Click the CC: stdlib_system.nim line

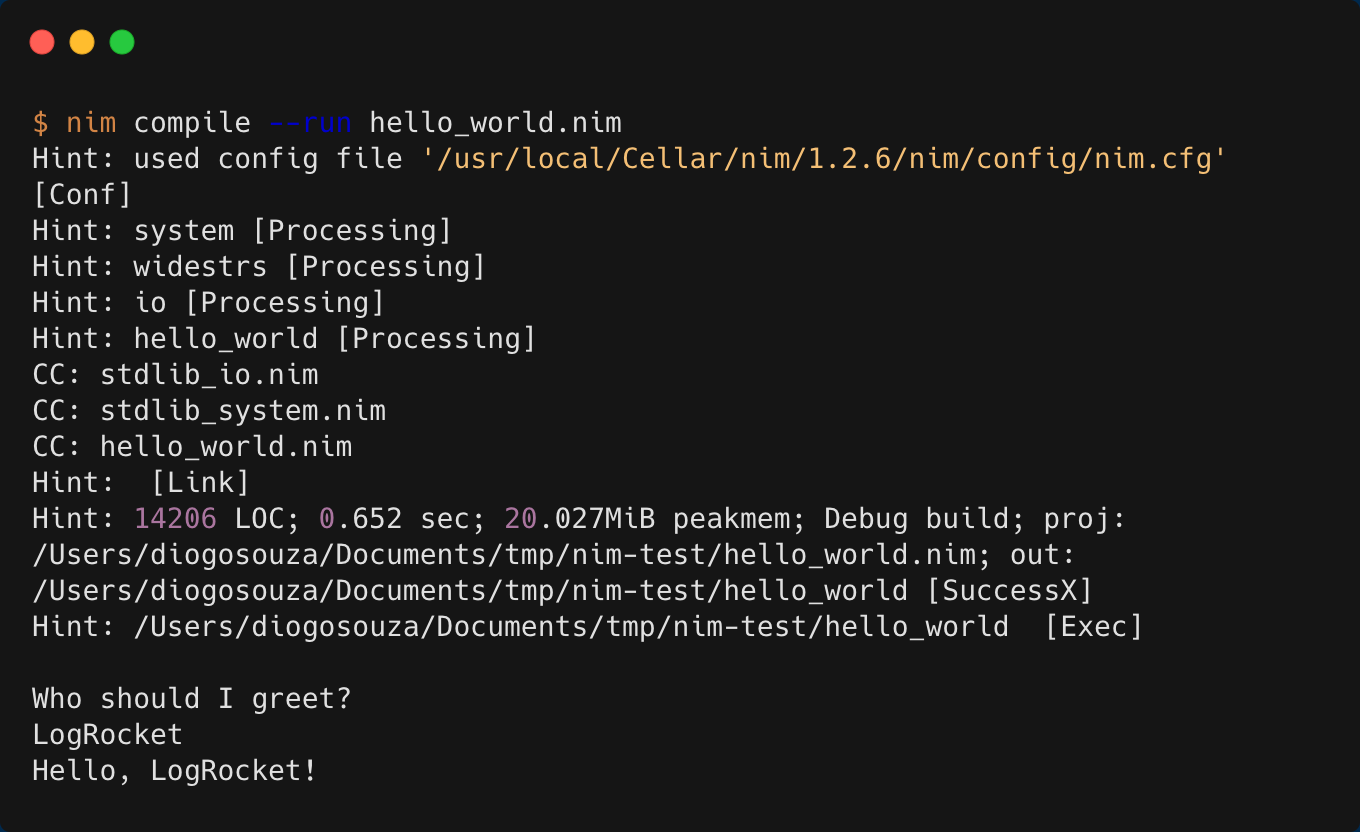coord(208,410)
